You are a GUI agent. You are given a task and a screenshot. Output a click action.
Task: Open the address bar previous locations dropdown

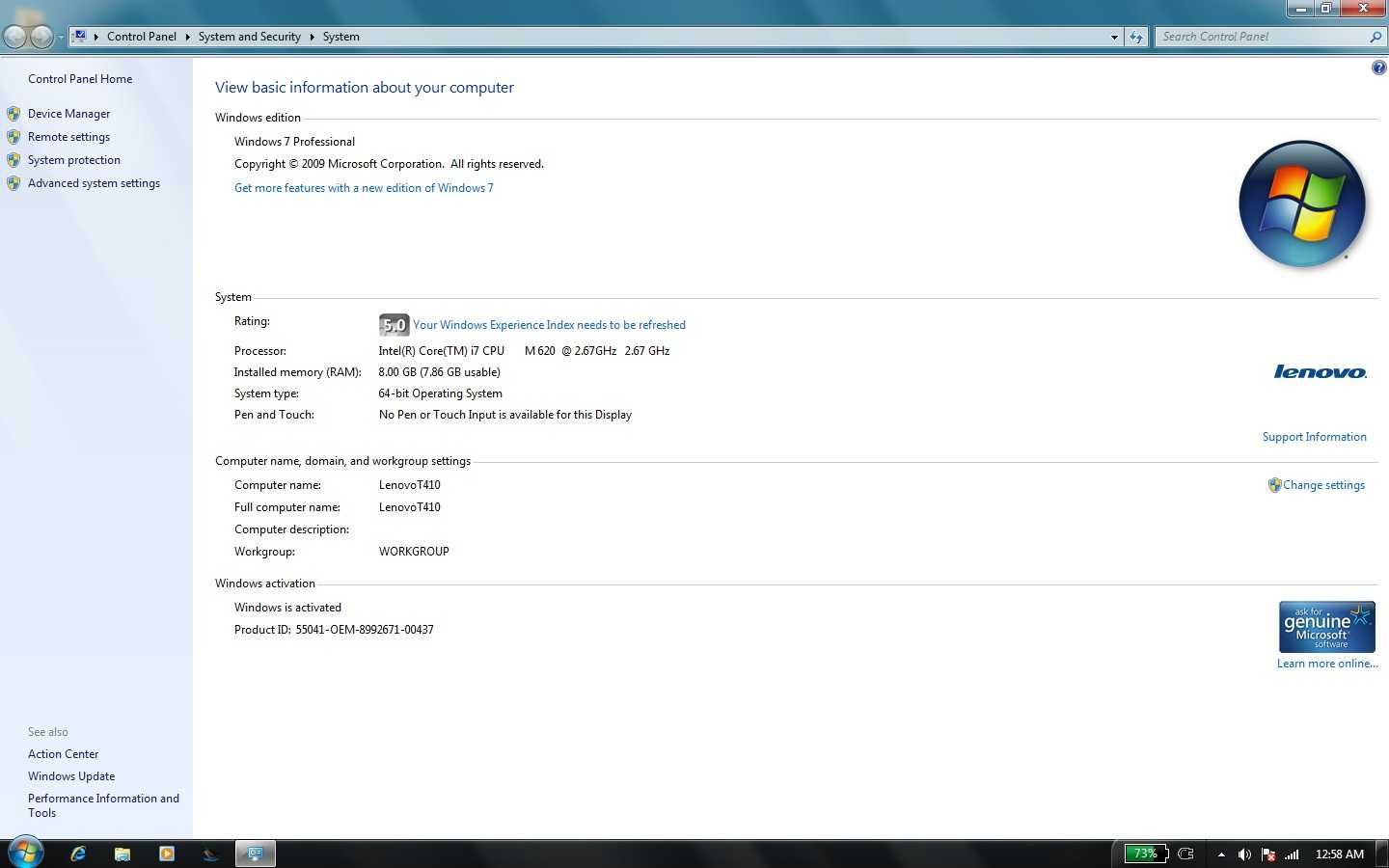tap(1114, 37)
